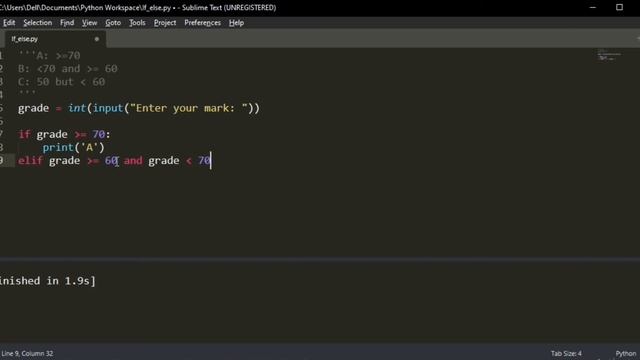Click the minimap code preview

pos(609,55)
